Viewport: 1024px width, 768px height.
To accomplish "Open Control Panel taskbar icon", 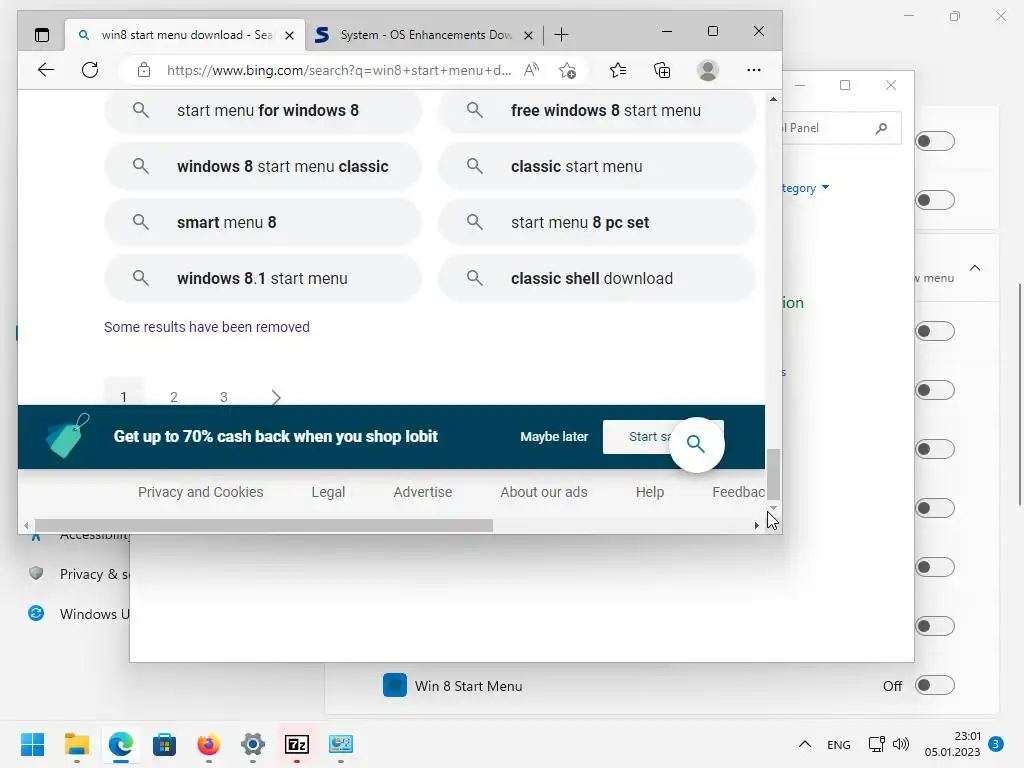I will pyautogui.click(x=341, y=744).
